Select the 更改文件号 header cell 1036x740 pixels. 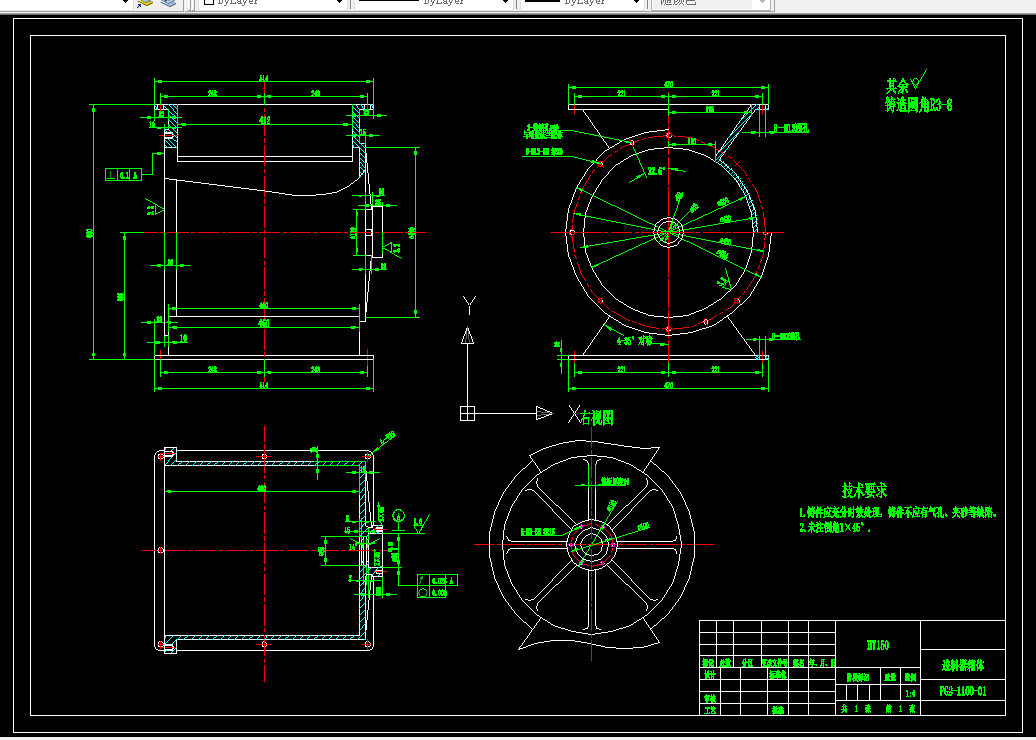pos(775,662)
